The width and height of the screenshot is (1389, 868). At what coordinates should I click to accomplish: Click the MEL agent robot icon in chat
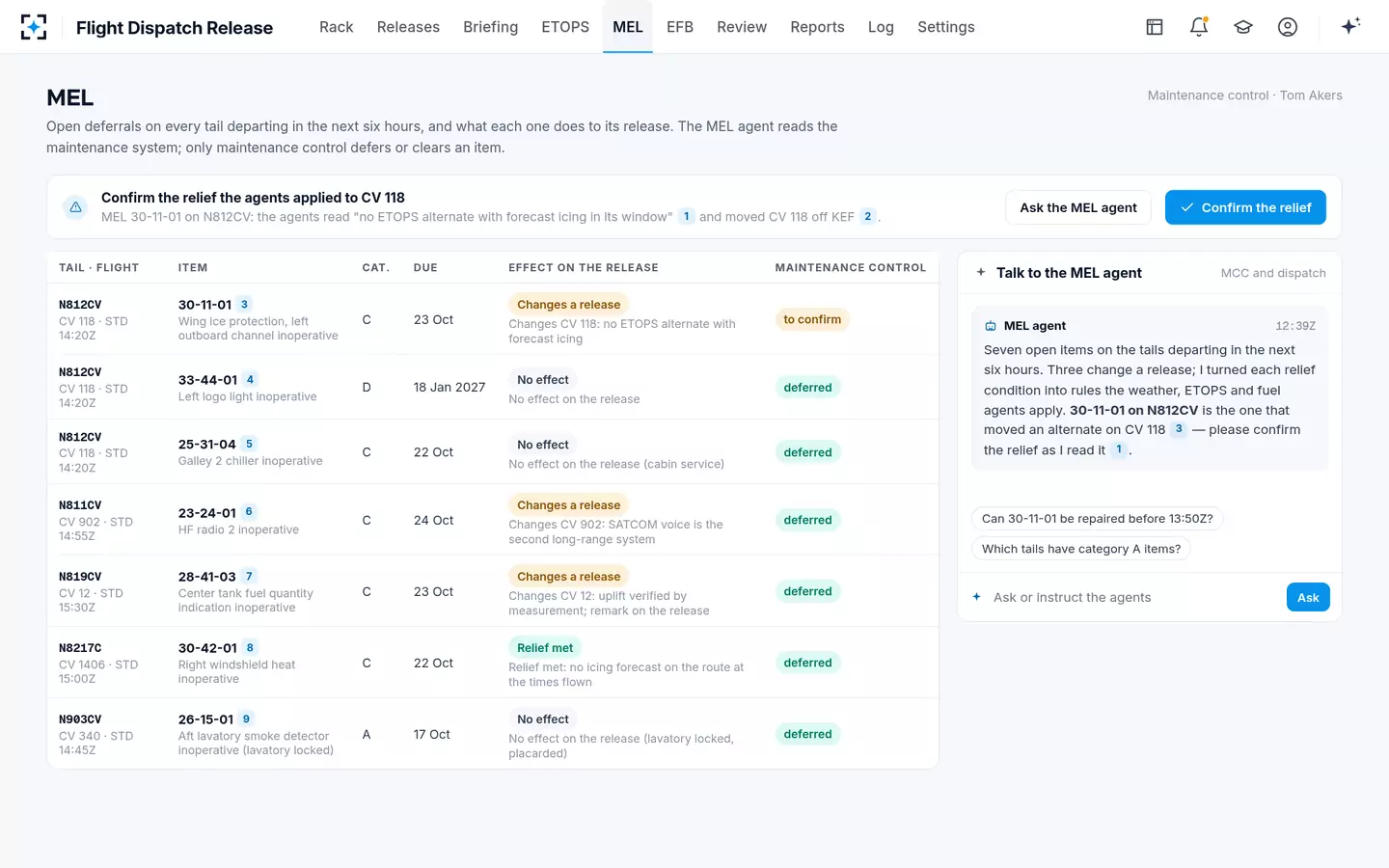[991, 326]
